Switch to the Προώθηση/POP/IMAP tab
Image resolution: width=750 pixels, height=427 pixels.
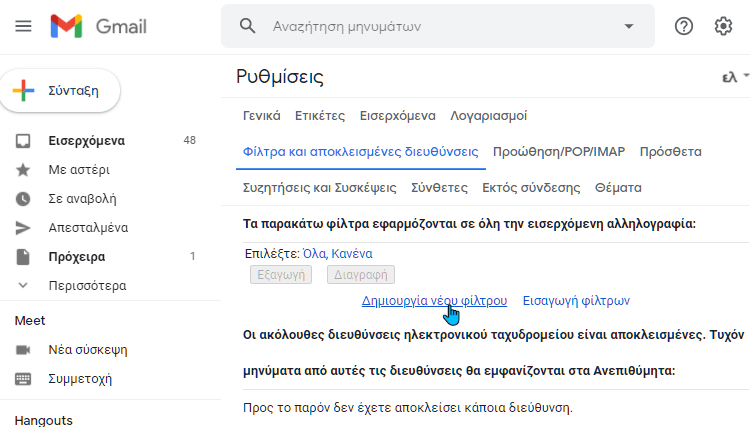click(559, 152)
